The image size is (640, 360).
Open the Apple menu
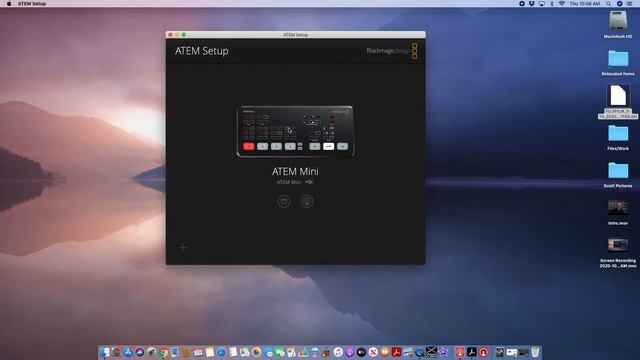click(x=9, y=4)
